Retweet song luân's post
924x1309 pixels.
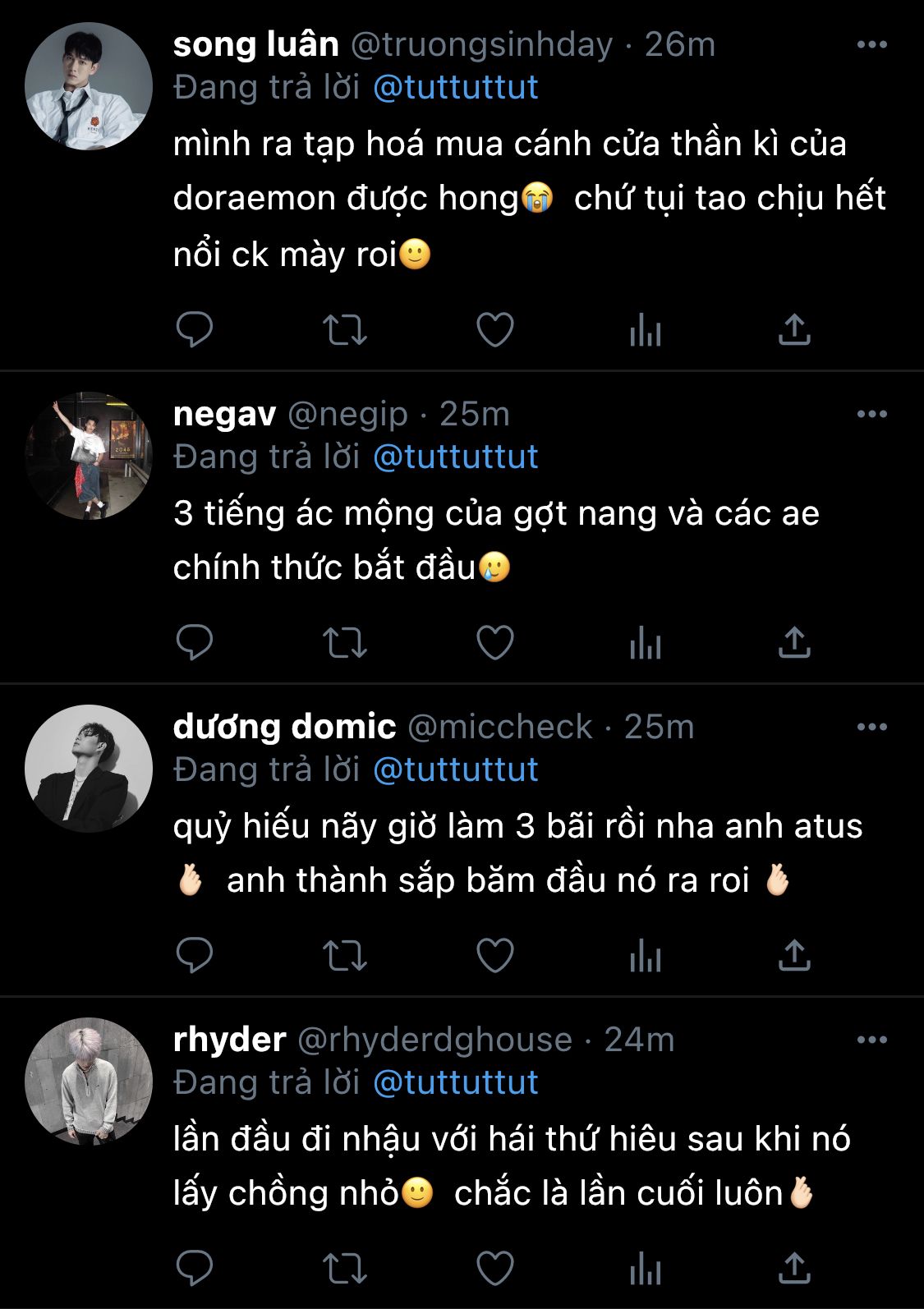344,330
